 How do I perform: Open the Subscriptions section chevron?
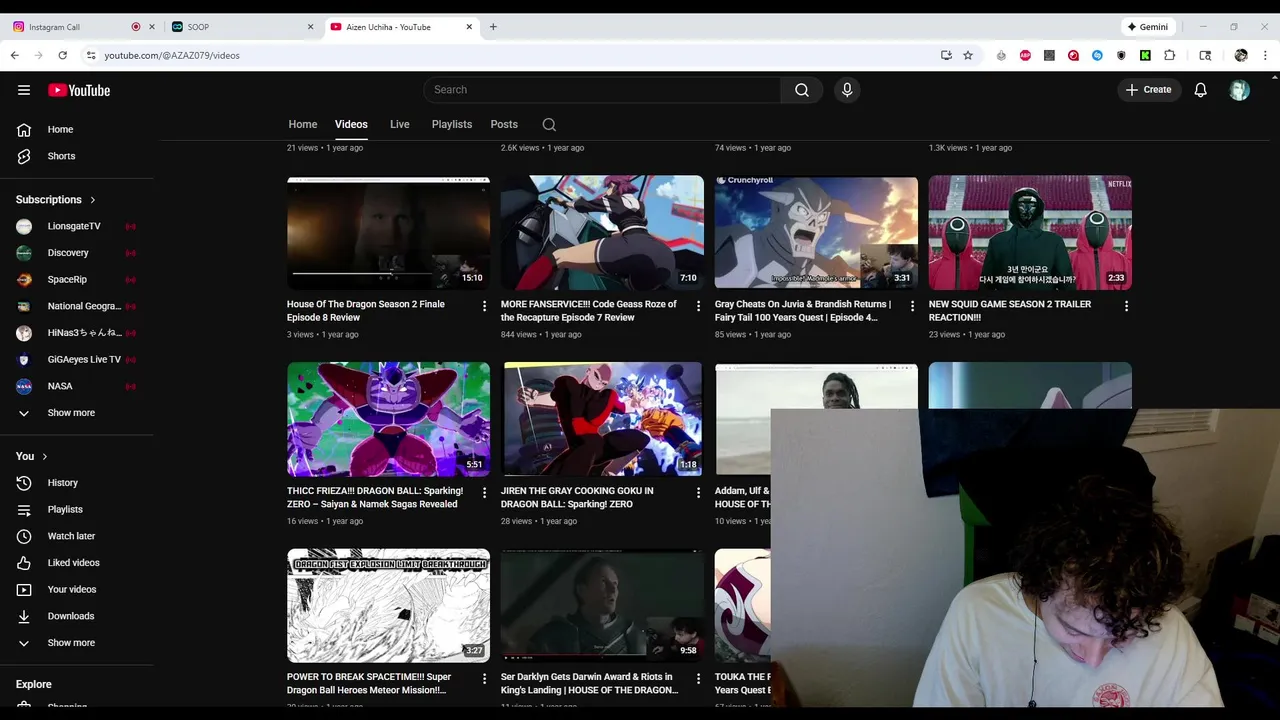(x=93, y=200)
